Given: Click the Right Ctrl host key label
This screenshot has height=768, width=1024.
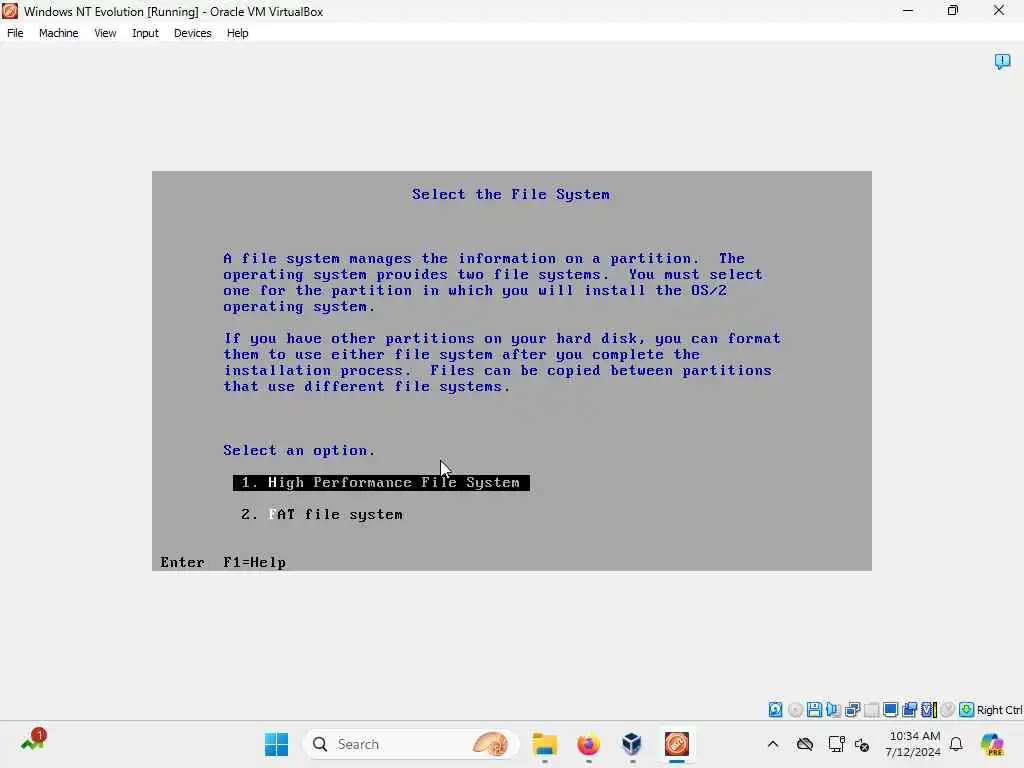Looking at the screenshot, I should point(999,710).
